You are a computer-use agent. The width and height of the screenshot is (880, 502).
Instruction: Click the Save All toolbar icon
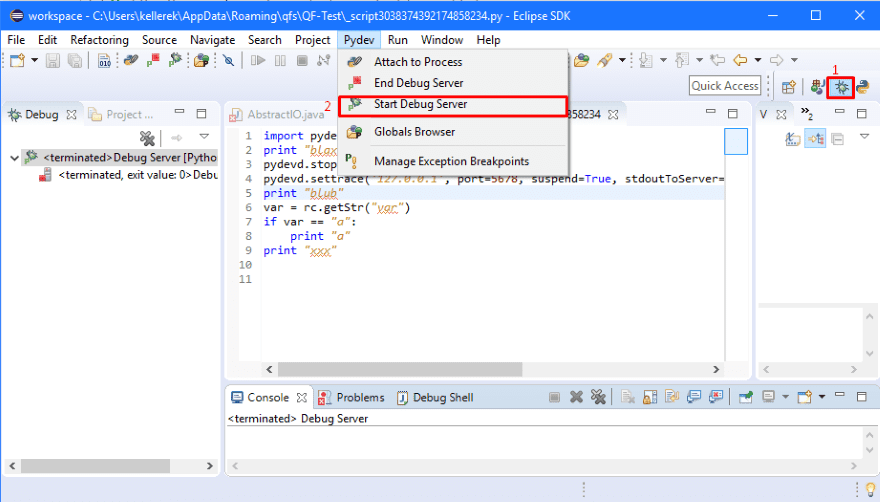click(x=75, y=60)
